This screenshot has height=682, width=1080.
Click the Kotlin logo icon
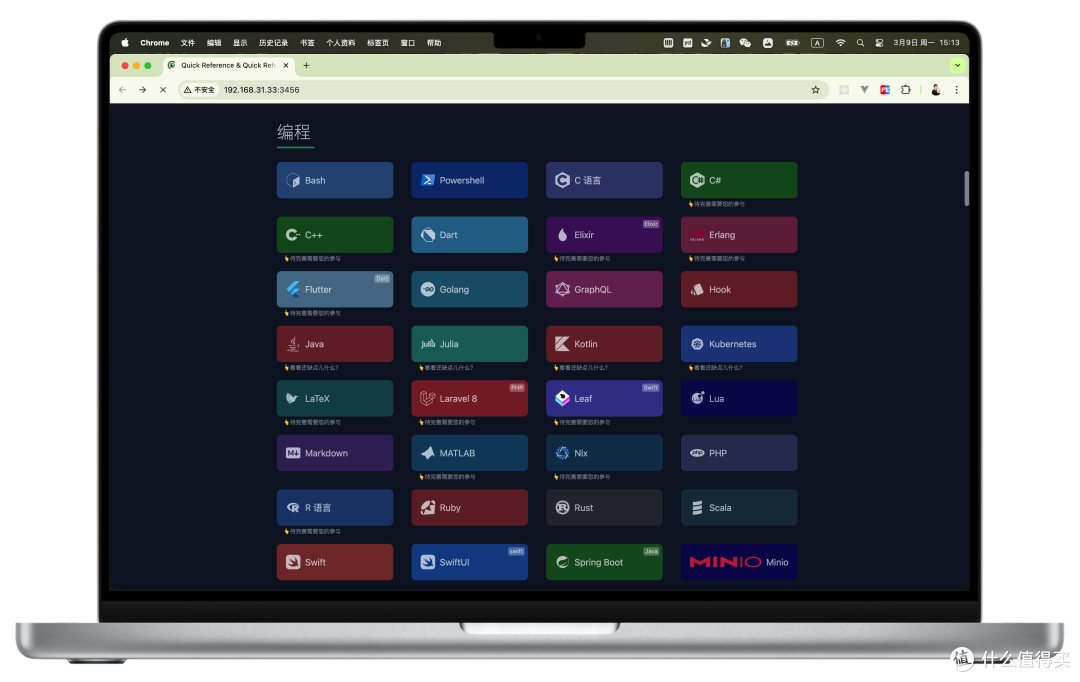(x=562, y=344)
